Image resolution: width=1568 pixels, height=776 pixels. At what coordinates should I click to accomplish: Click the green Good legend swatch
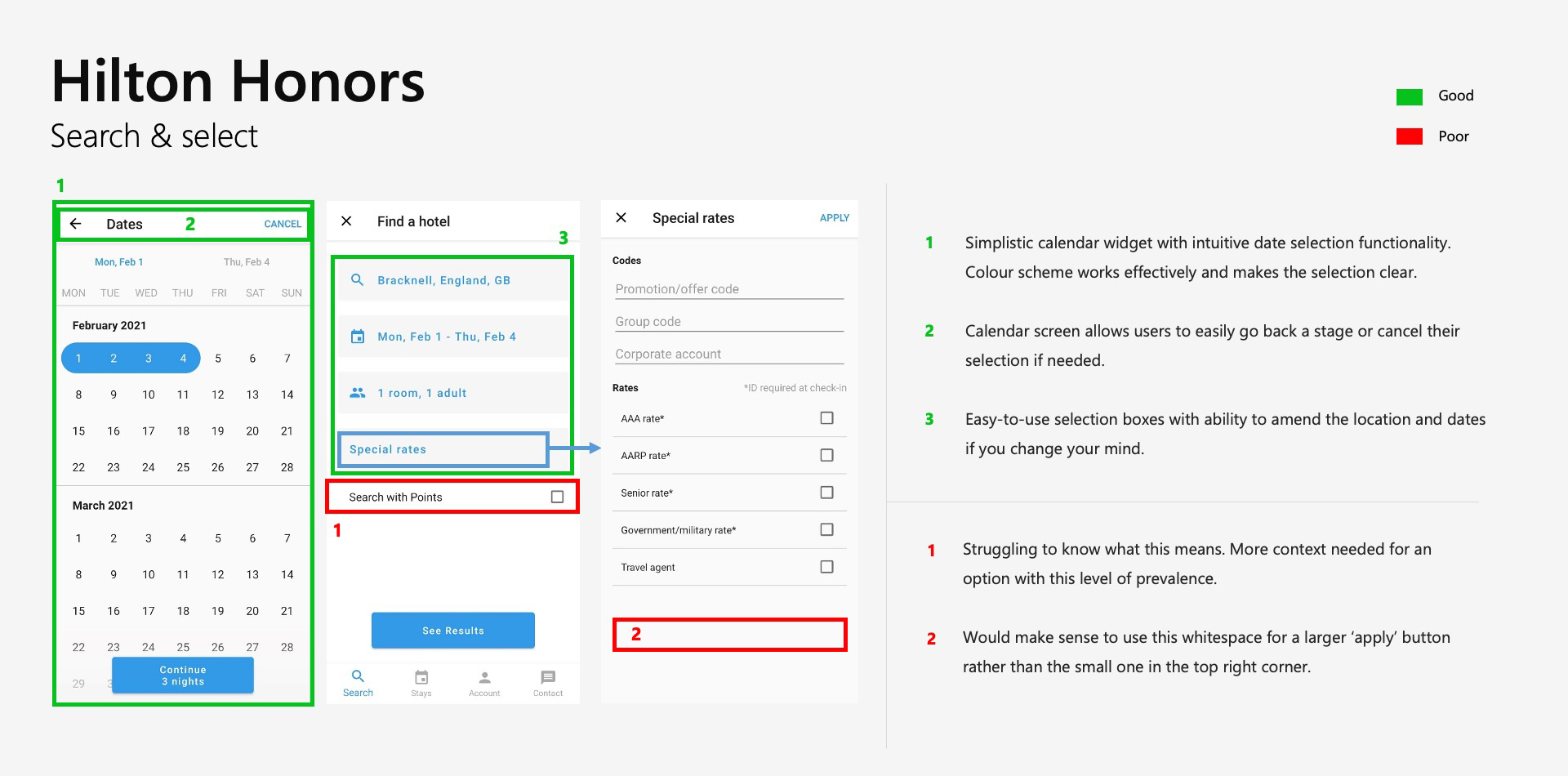1410,96
